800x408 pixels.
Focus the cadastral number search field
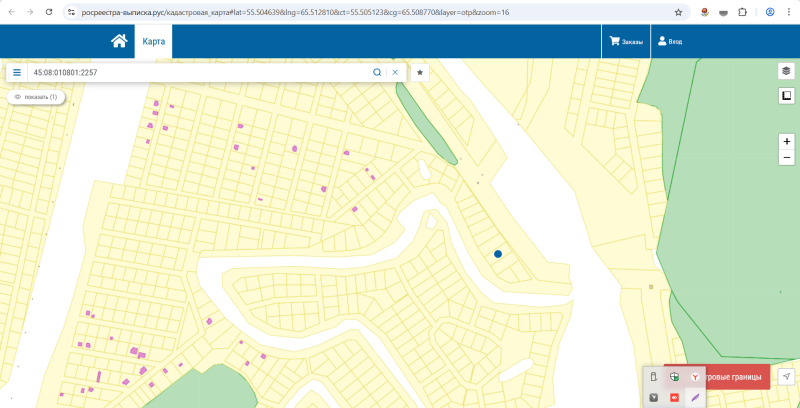tap(199, 72)
